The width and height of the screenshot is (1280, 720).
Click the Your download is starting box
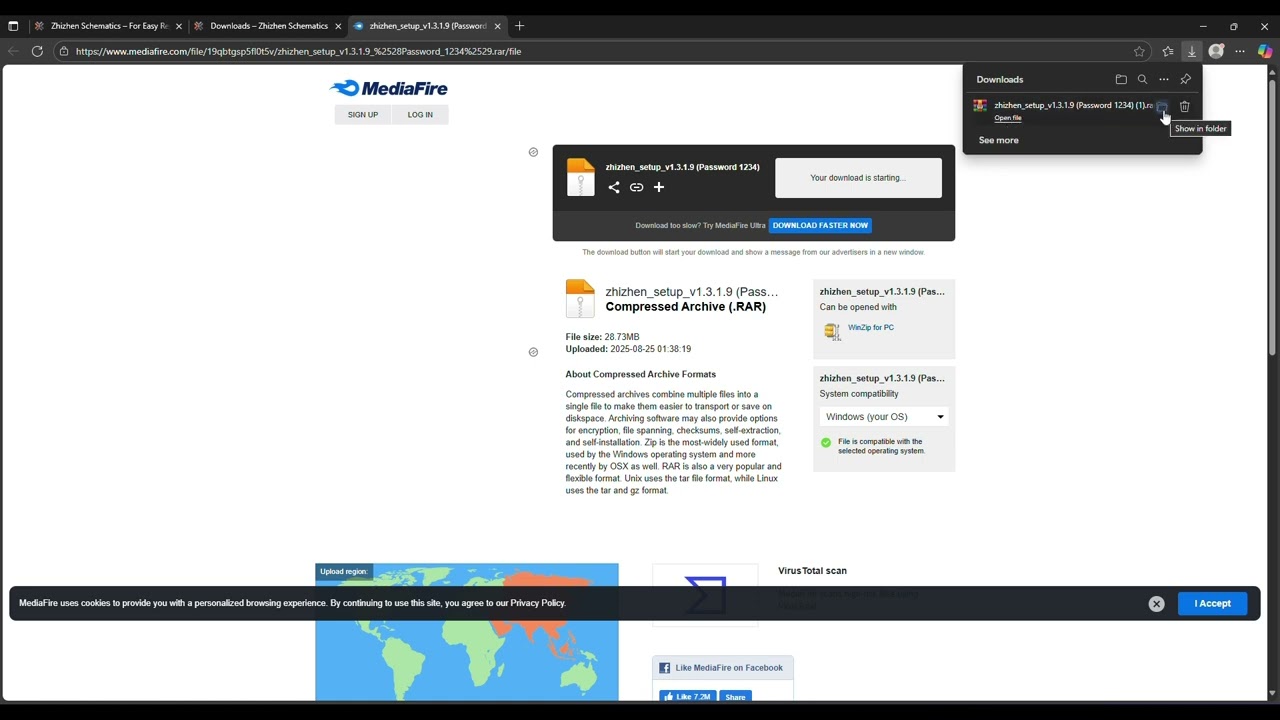pyautogui.click(x=858, y=178)
